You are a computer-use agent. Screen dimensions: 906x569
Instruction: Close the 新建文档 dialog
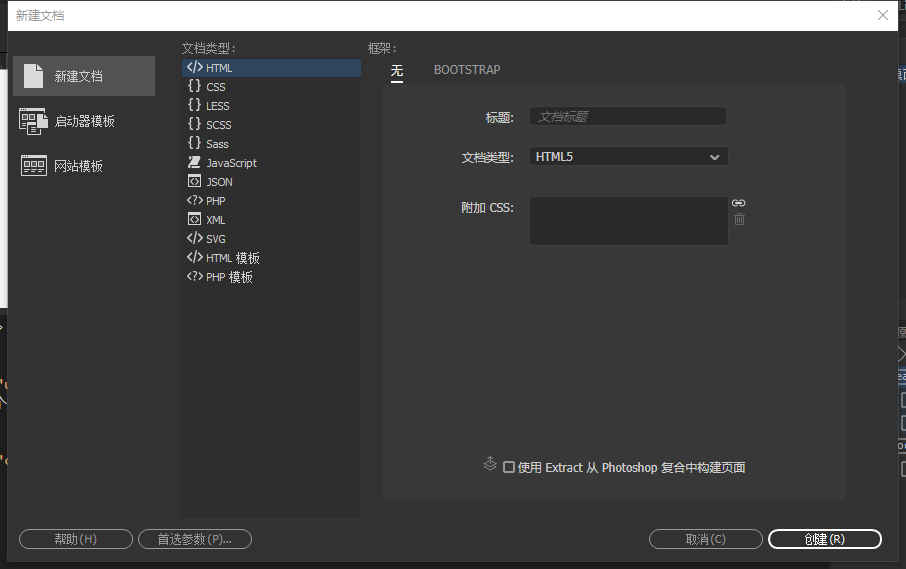(883, 15)
